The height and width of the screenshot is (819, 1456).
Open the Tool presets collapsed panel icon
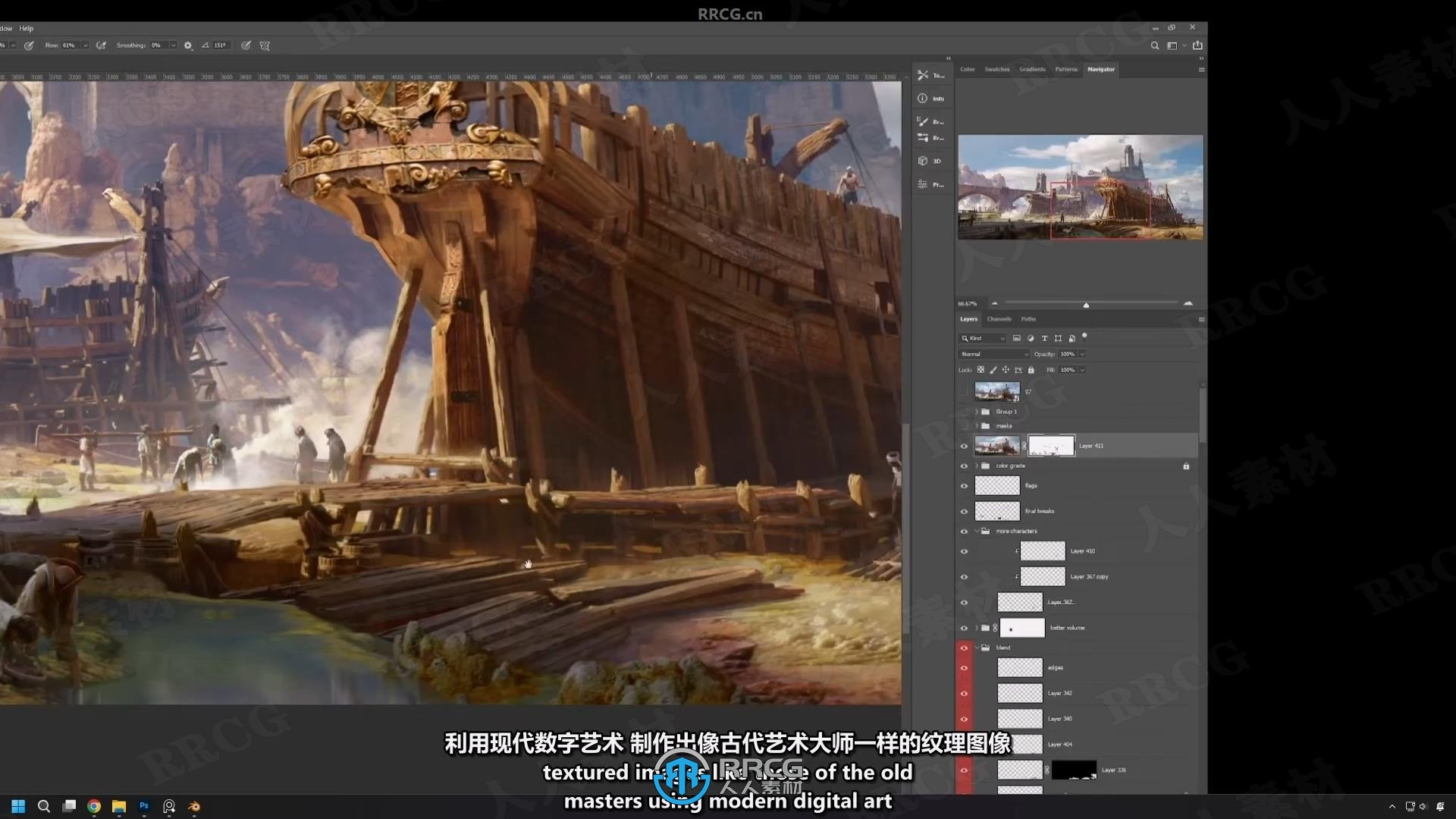(923, 75)
